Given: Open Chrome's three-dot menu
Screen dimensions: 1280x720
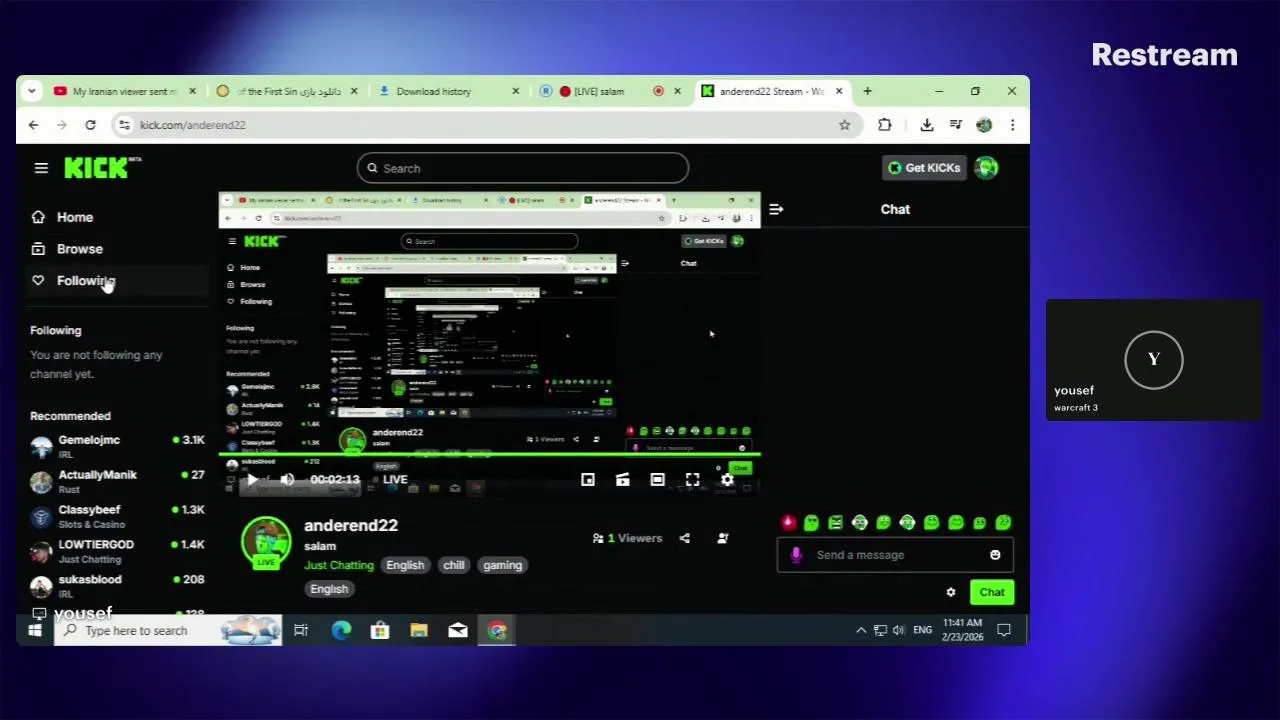Looking at the screenshot, I should coord(1012,125).
